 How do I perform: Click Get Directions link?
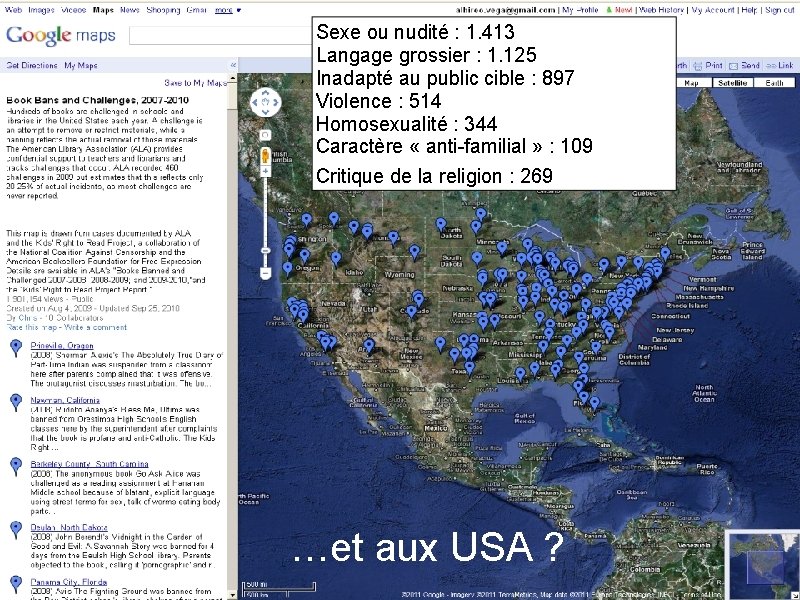pos(32,65)
